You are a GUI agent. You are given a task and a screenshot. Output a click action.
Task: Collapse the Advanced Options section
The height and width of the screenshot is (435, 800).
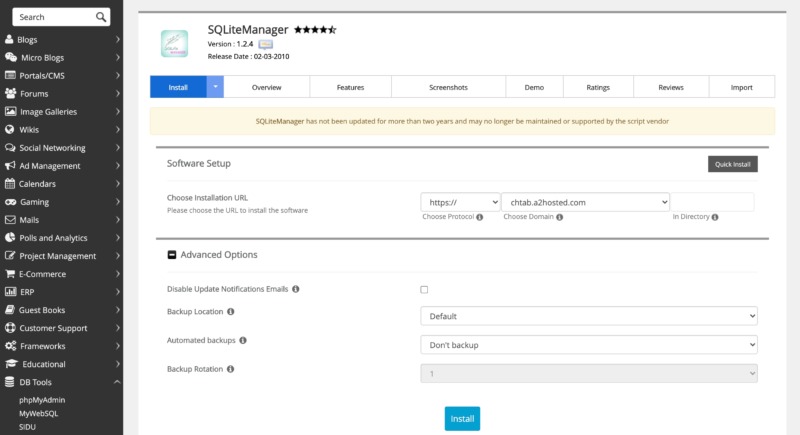[x=172, y=255]
